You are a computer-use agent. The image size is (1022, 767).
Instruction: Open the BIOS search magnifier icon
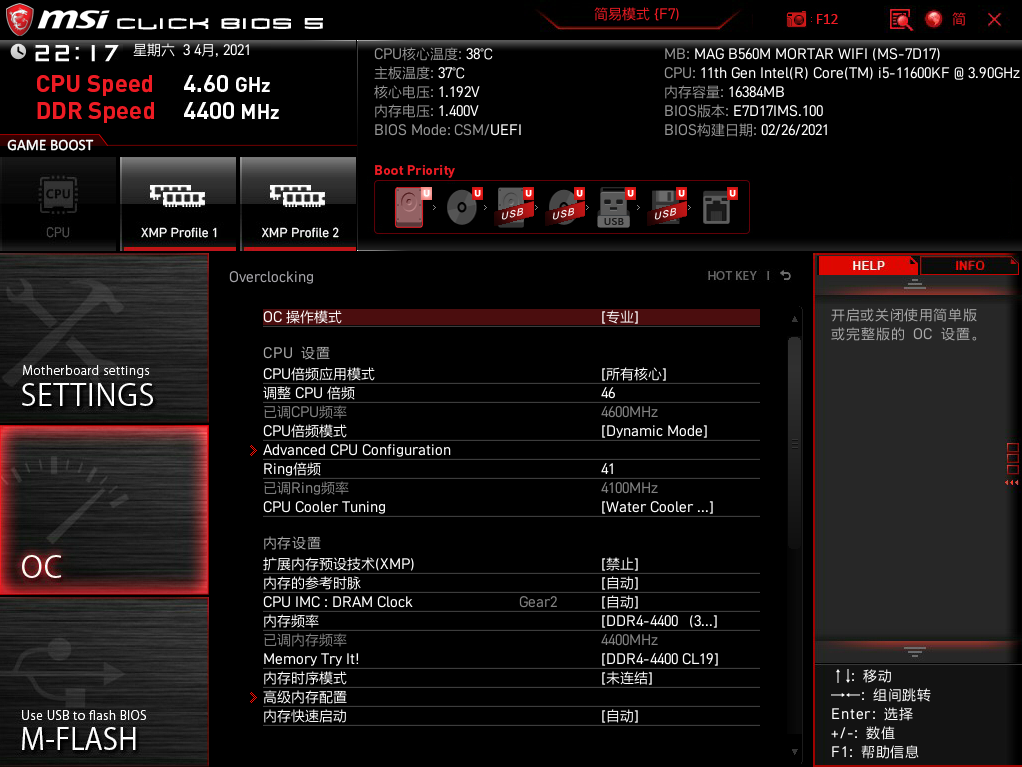(x=901, y=20)
